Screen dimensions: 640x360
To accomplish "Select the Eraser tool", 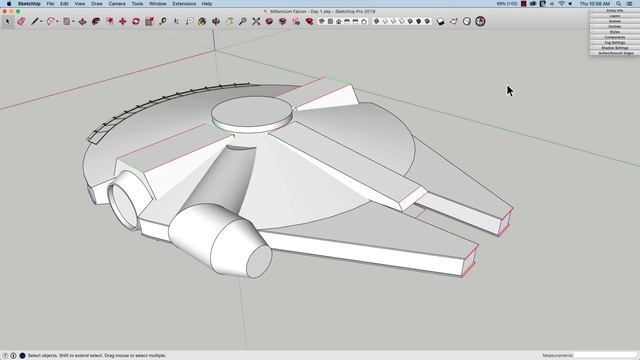I will coord(21,21).
